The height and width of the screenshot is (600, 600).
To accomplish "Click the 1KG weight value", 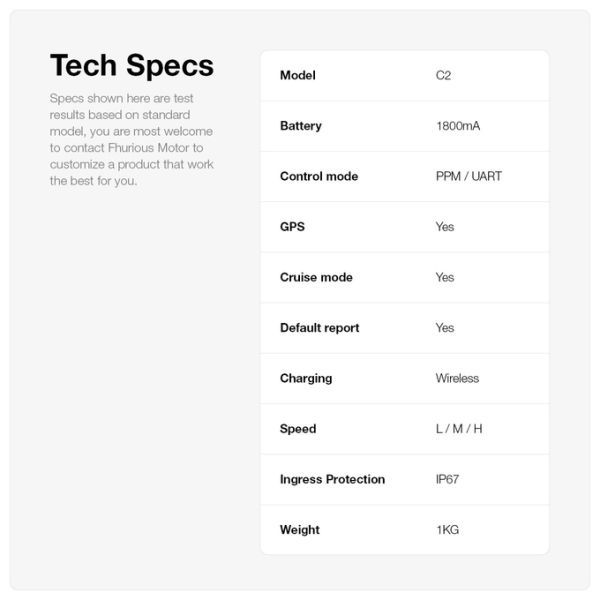I will 447,529.
